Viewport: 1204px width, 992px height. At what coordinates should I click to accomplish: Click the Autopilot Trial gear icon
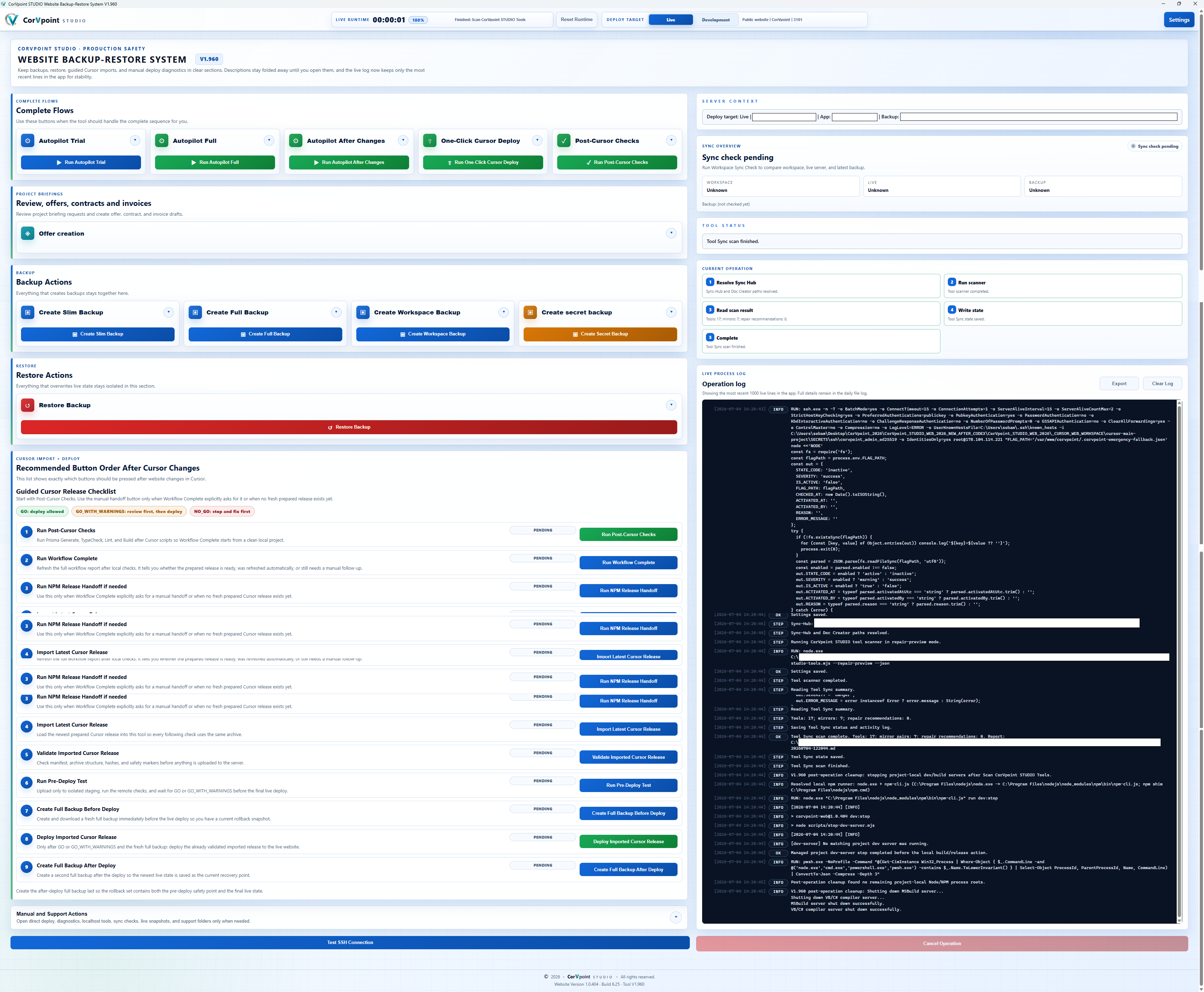(x=27, y=140)
